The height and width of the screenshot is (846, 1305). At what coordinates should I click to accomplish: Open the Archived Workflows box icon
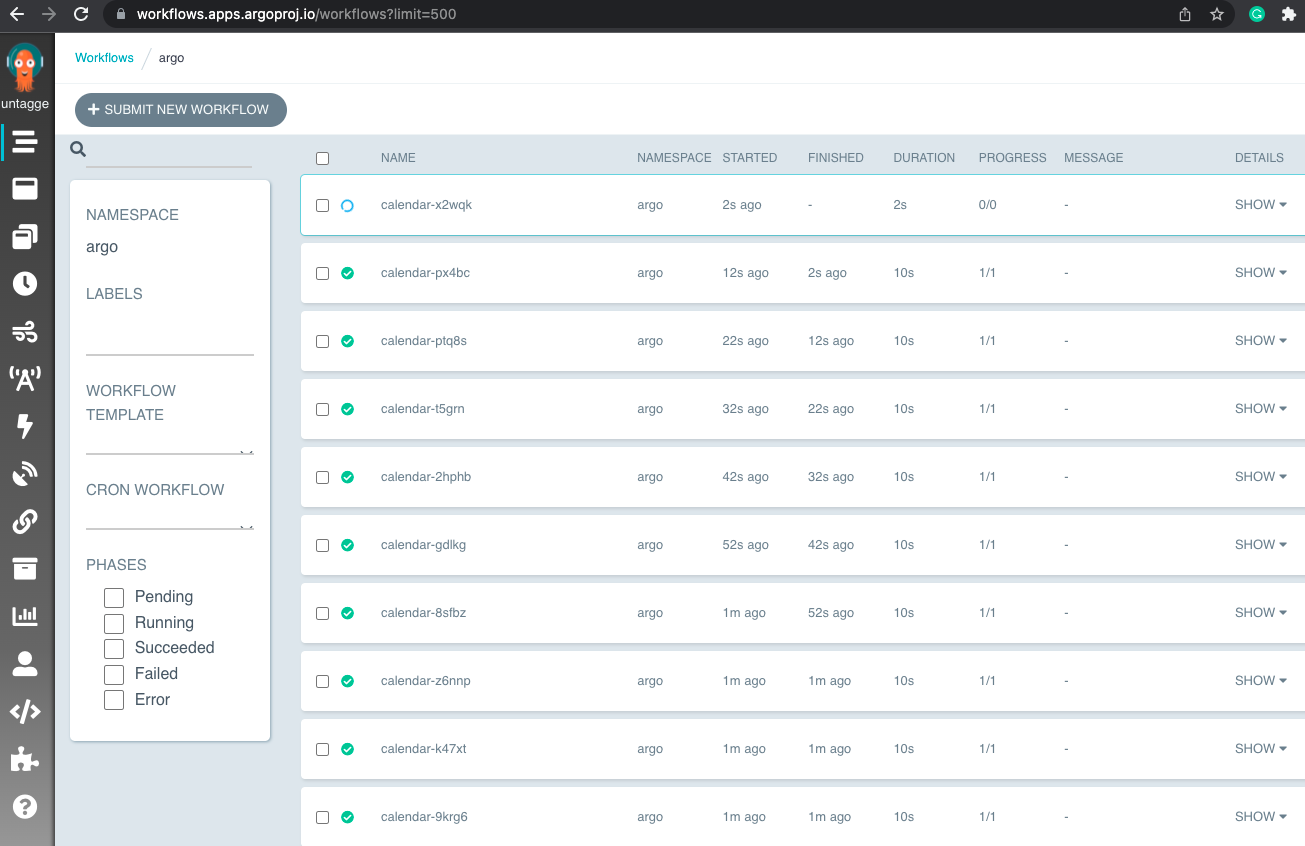(25, 569)
